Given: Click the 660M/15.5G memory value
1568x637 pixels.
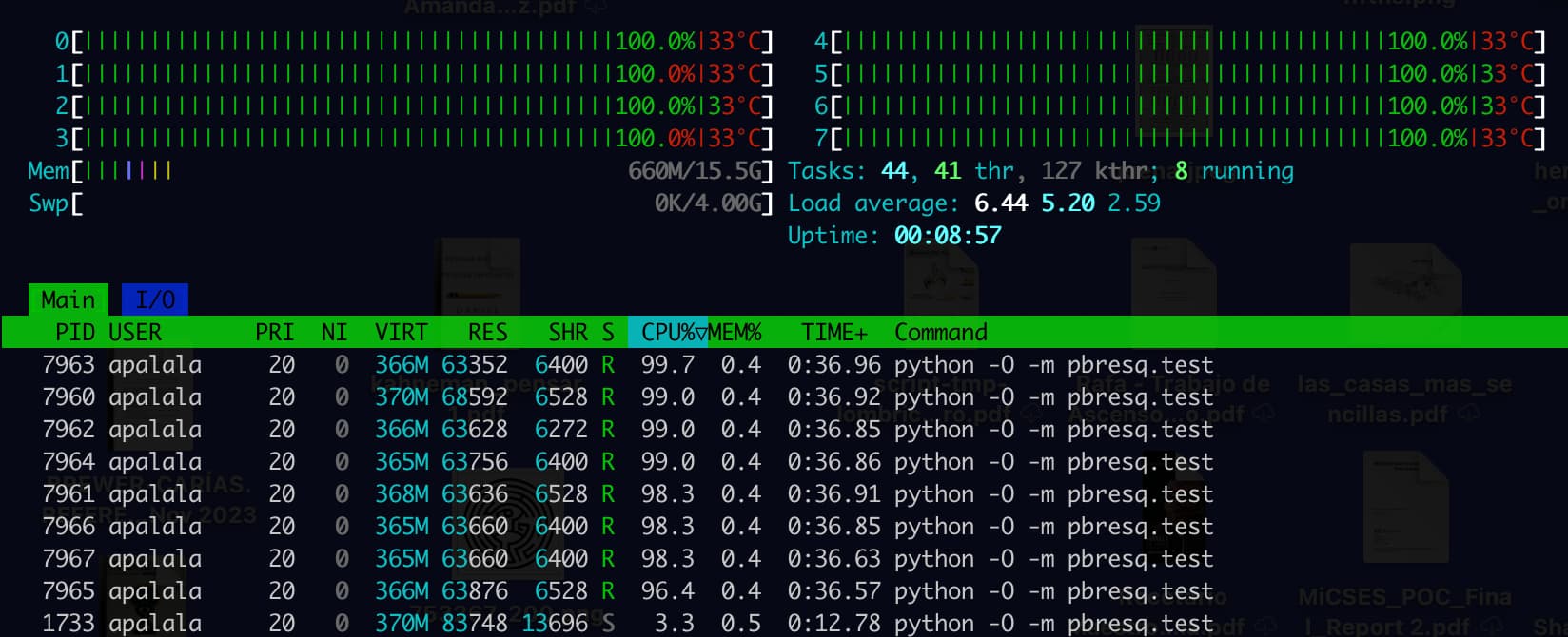Looking at the screenshot, I should [695, 171].
